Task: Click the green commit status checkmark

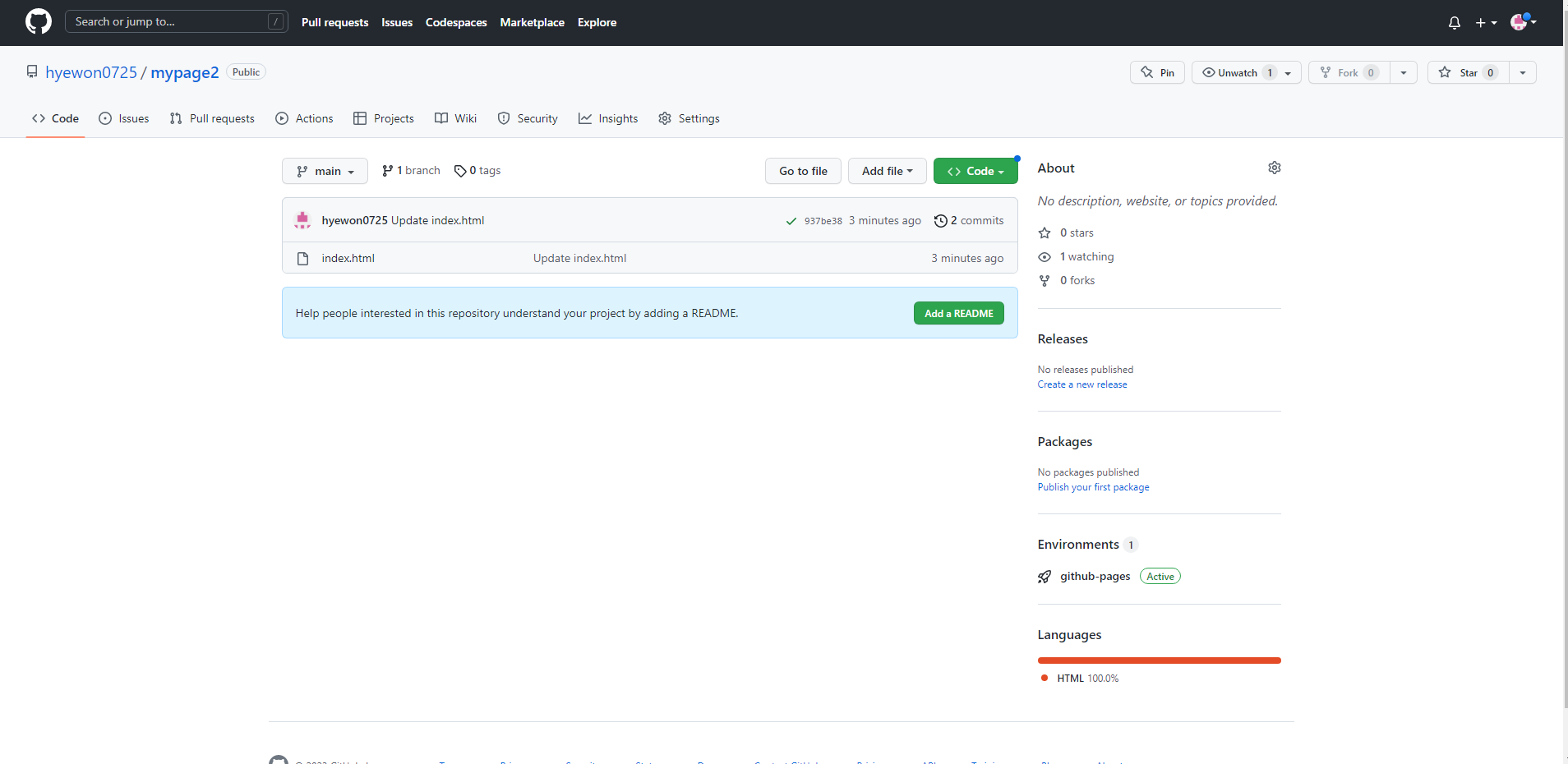Action: pyautogui.click(x=791, y=221)
